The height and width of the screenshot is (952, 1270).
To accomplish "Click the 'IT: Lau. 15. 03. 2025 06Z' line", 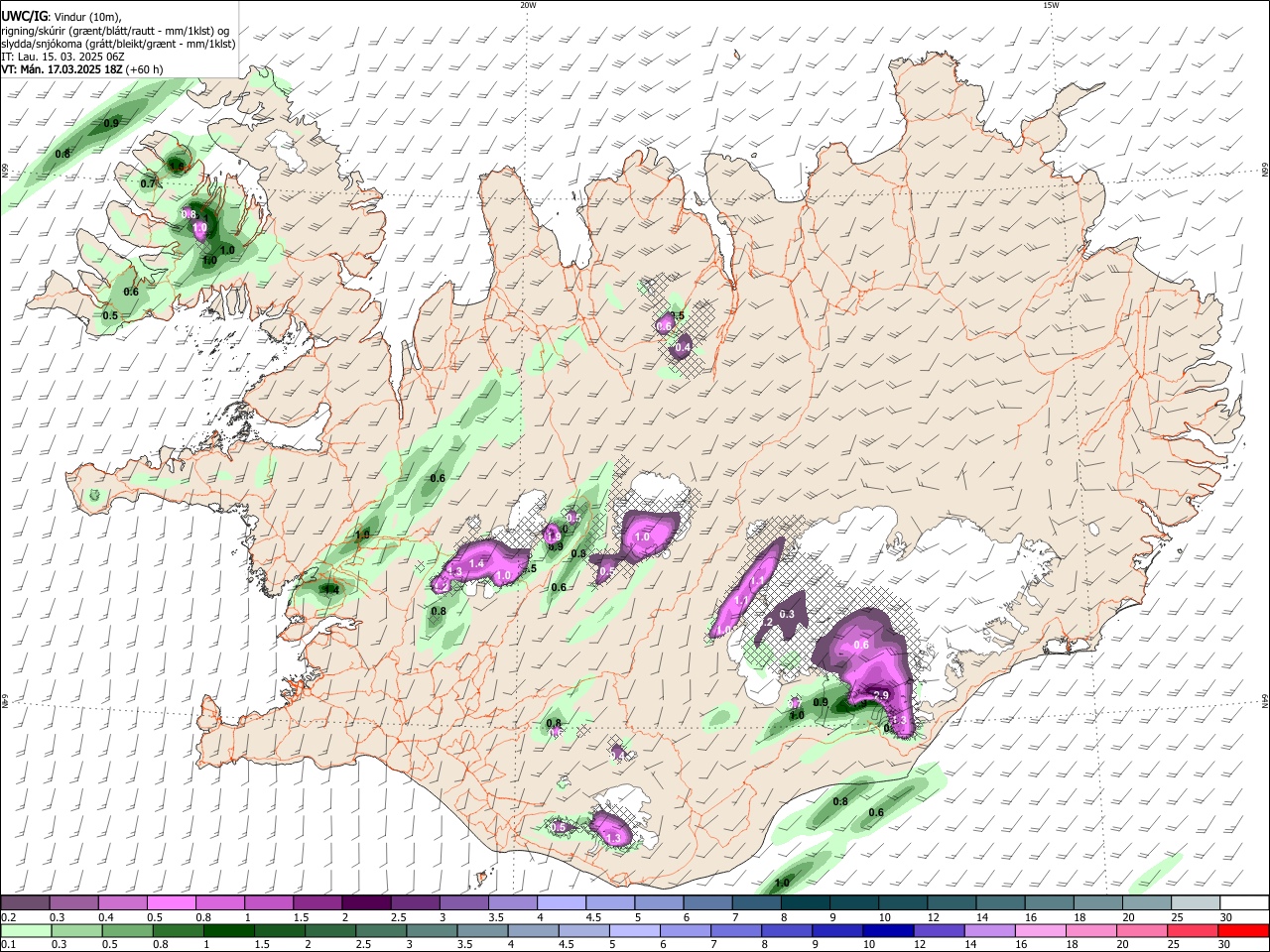I will (63, 57).
